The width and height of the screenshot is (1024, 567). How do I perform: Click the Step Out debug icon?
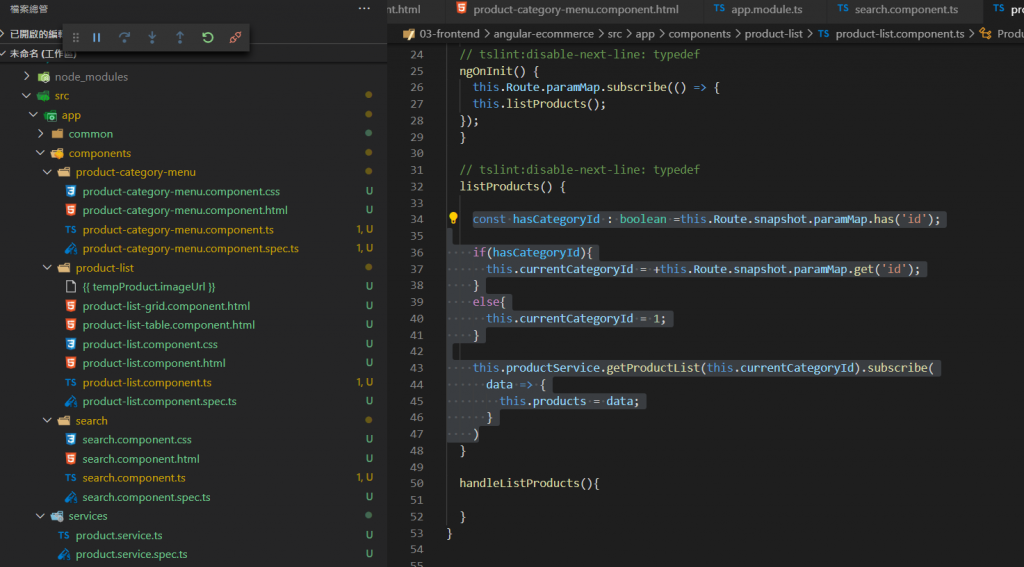pyautogui.click(x=180, y=38)
